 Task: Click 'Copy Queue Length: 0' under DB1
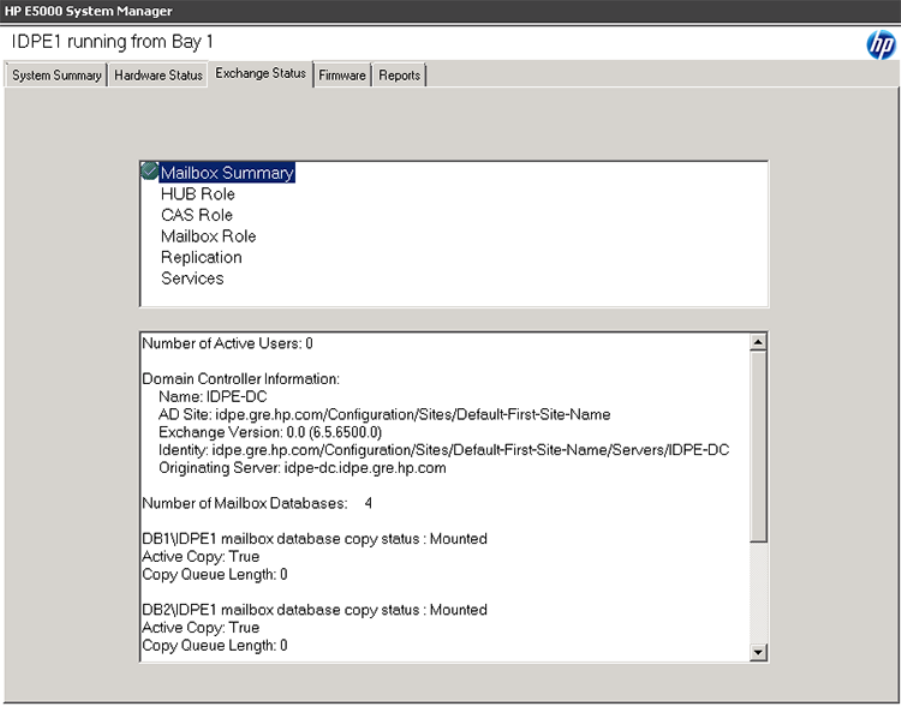[214, 575]
